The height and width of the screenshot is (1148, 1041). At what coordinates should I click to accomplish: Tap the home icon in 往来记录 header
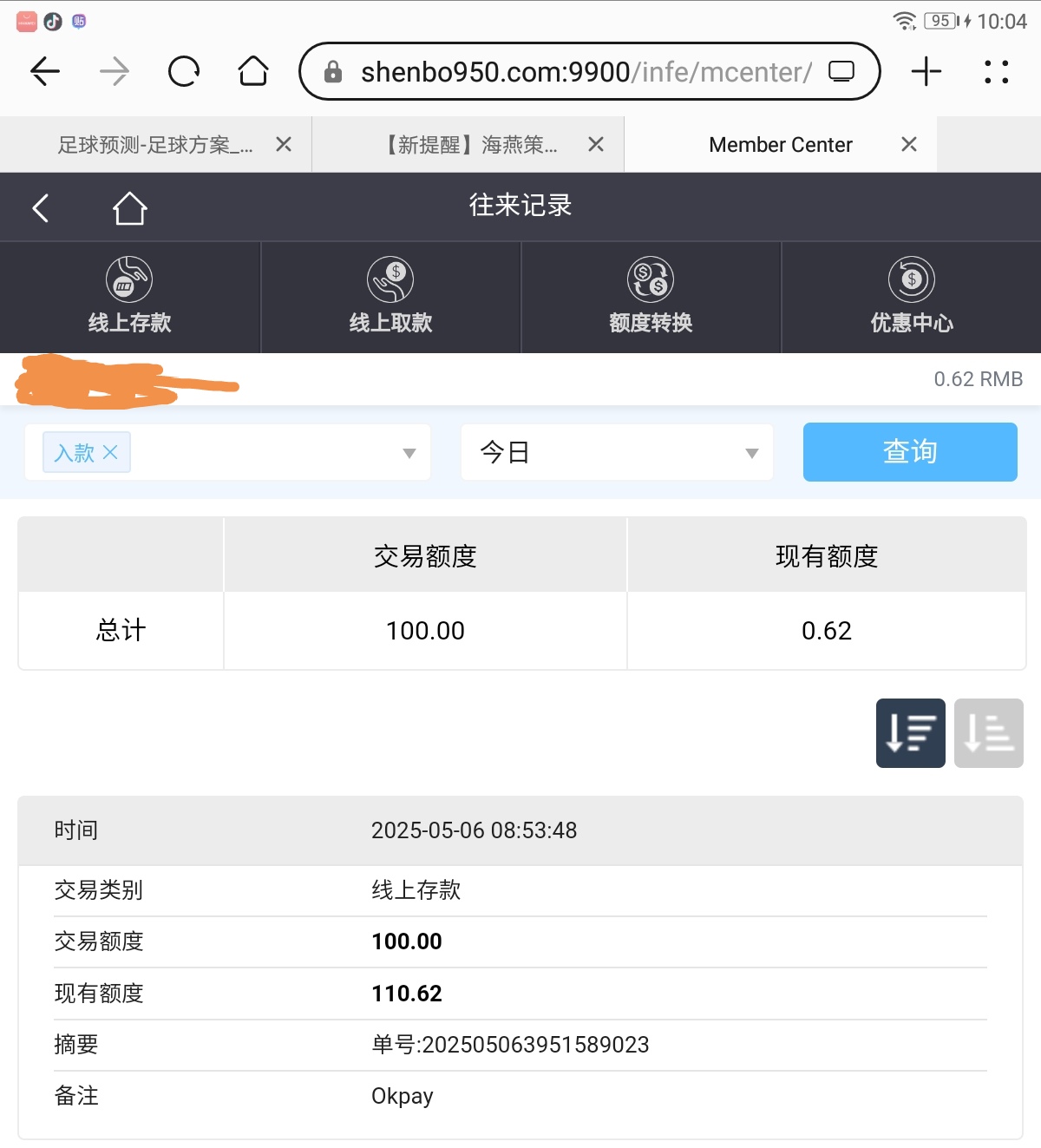[x=129, y=208]
